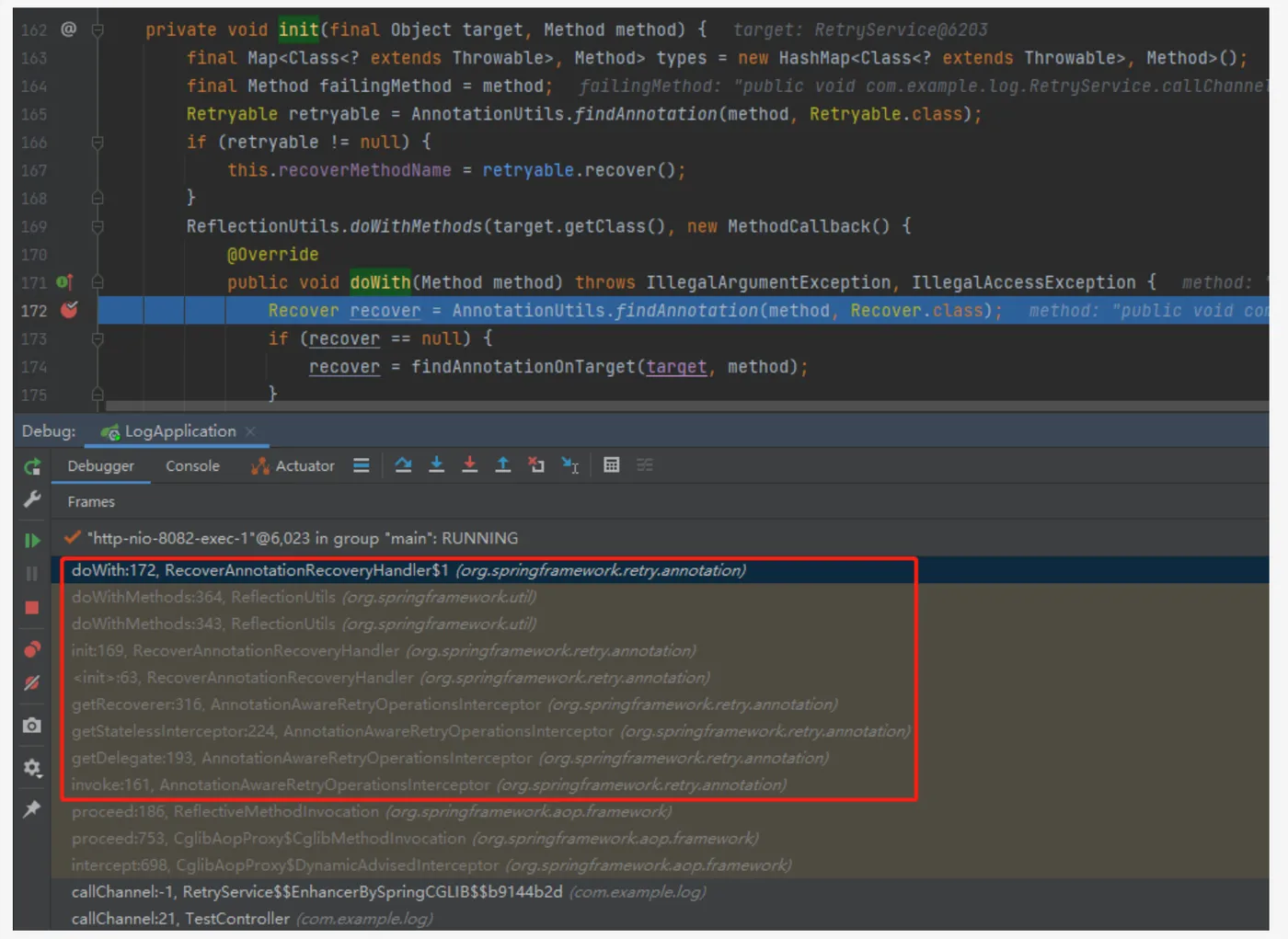
Task: Click Show Execution Point icon
Action: pos(361,465)
